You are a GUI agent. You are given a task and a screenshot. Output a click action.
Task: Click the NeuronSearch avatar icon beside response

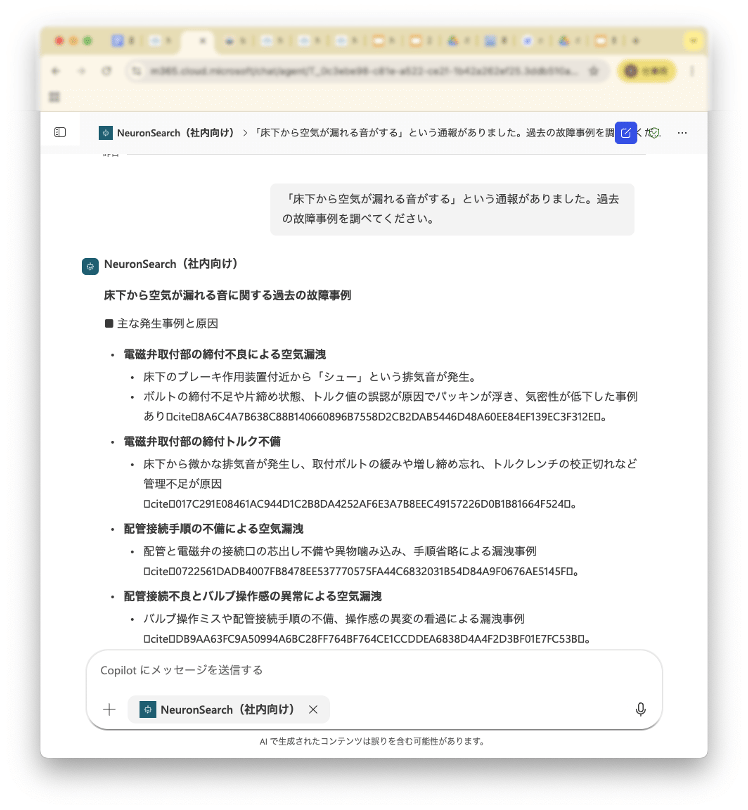pos(90,265)
